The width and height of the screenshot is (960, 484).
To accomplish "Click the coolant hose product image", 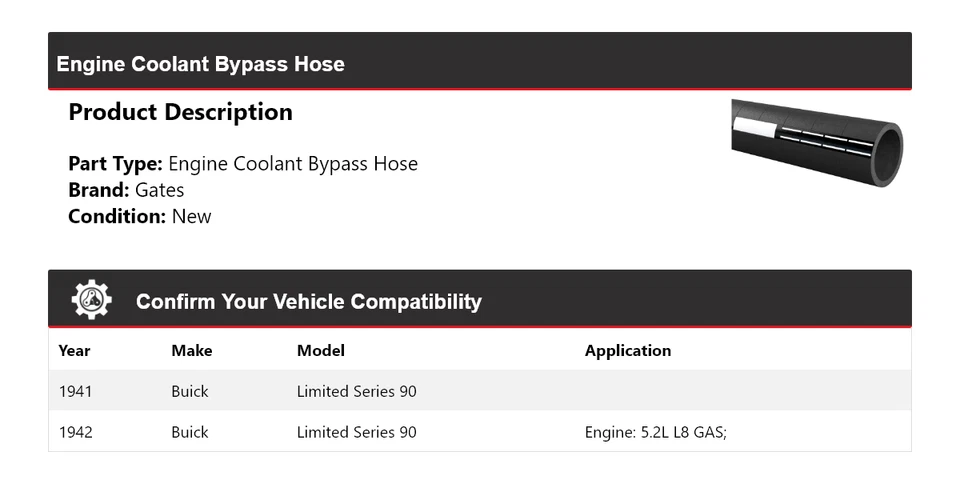I will pyautogui.click(x=816, y=142).
